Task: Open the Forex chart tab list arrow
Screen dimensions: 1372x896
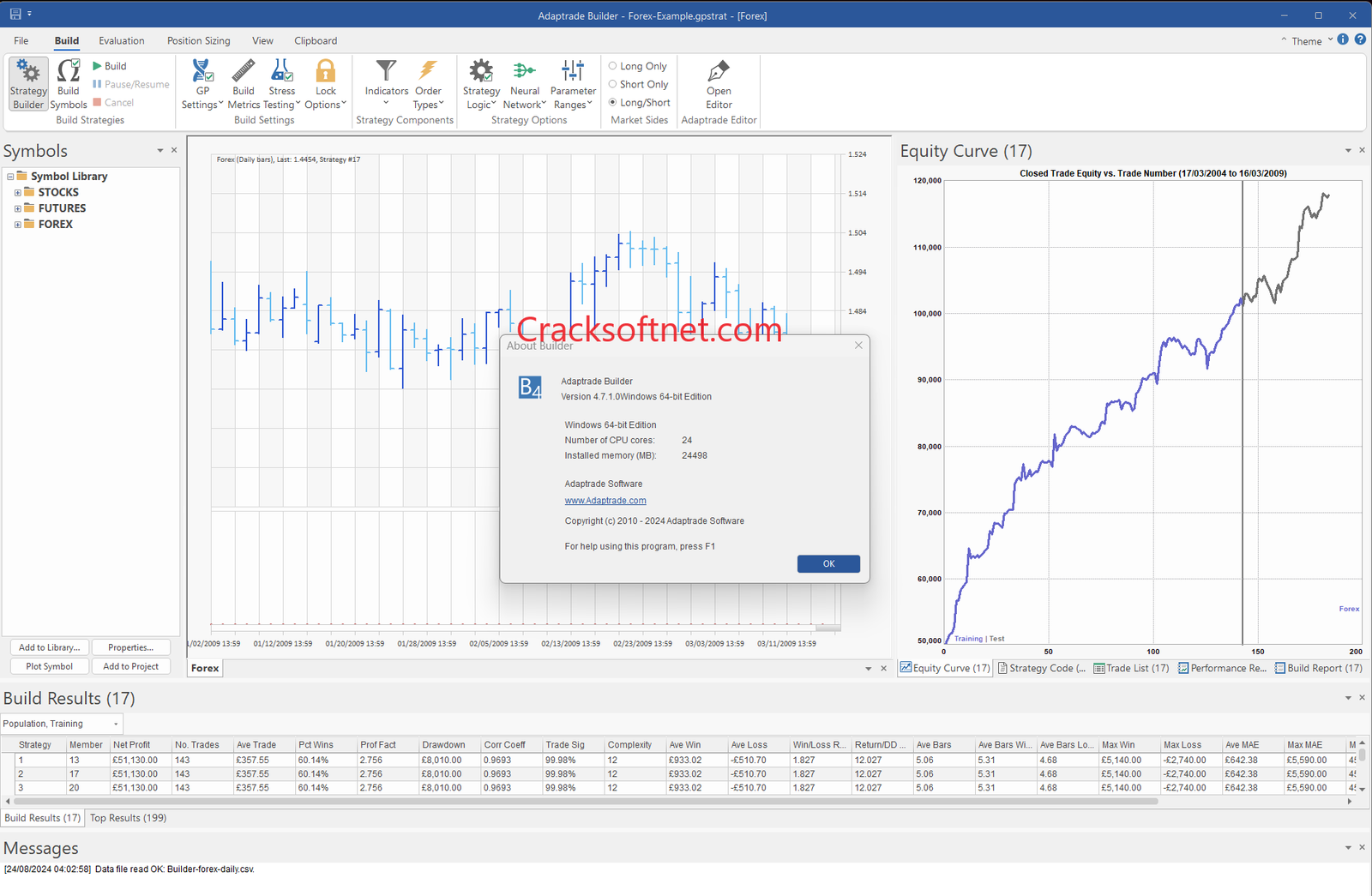Action: 868,669
